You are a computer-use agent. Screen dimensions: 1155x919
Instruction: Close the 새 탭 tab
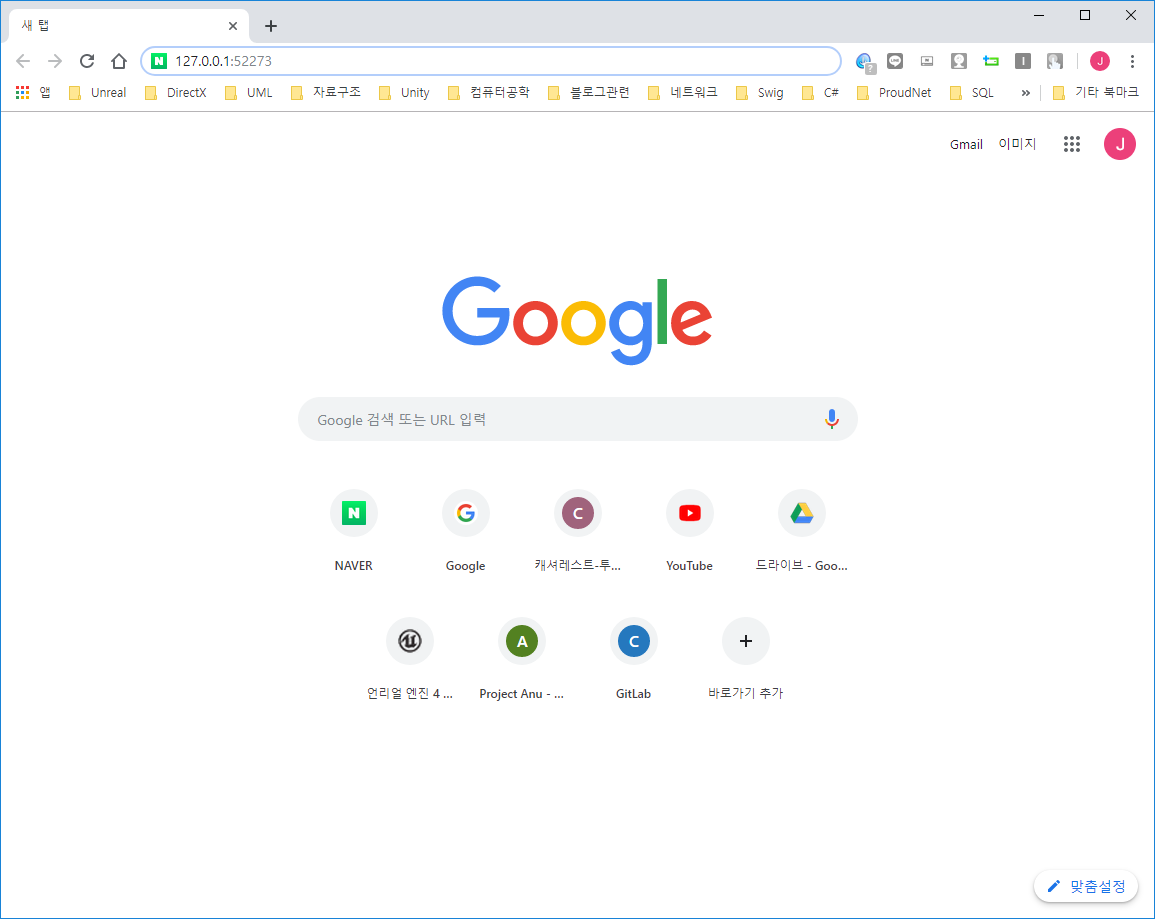tap(233, 26)
